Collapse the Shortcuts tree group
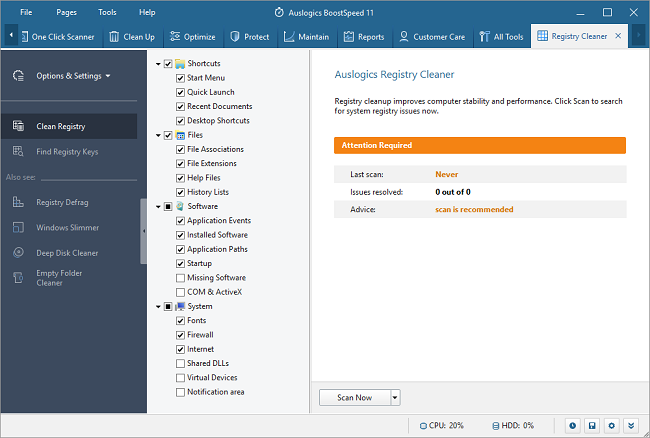 [x=158, y=64]
